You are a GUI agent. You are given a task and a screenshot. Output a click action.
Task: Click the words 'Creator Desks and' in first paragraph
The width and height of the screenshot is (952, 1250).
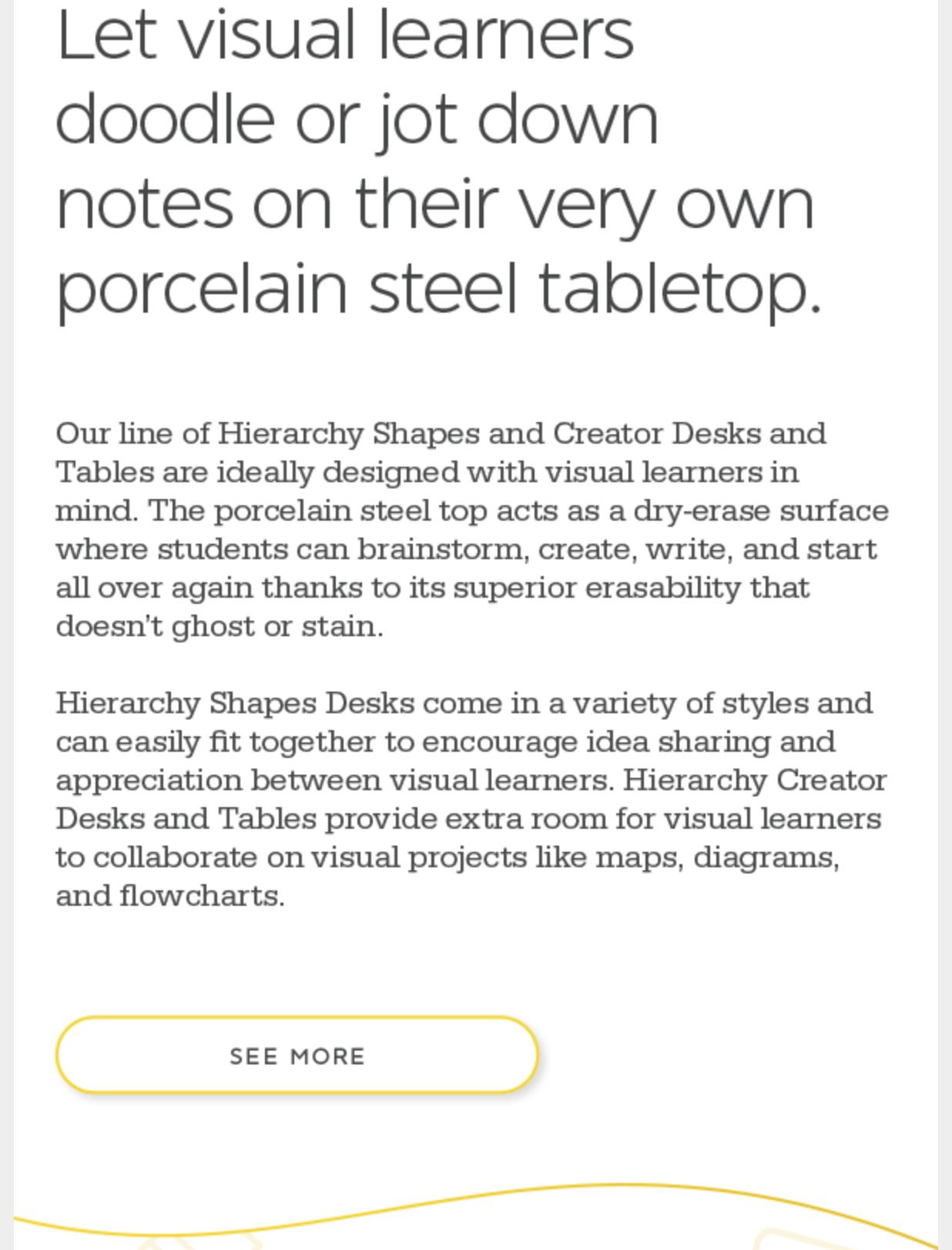click(x=689, y=434)
